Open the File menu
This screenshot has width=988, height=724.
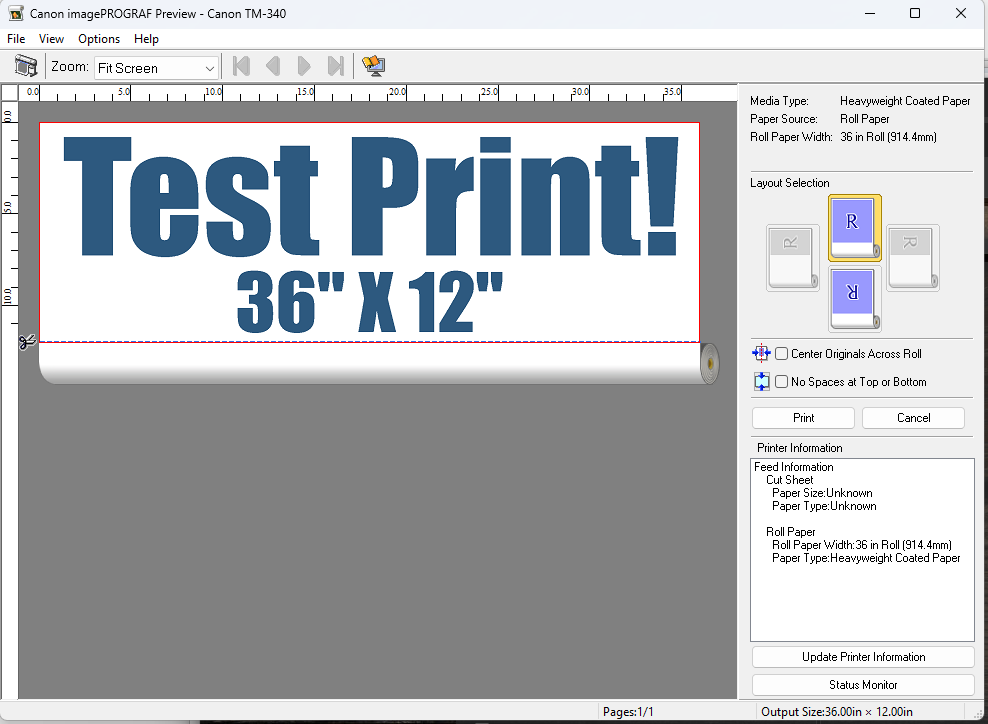pos(16,39)
